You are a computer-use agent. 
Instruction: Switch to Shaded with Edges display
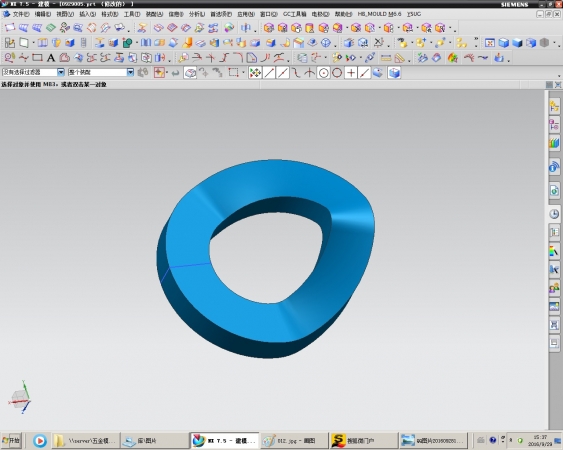click(x=504, y=43)
